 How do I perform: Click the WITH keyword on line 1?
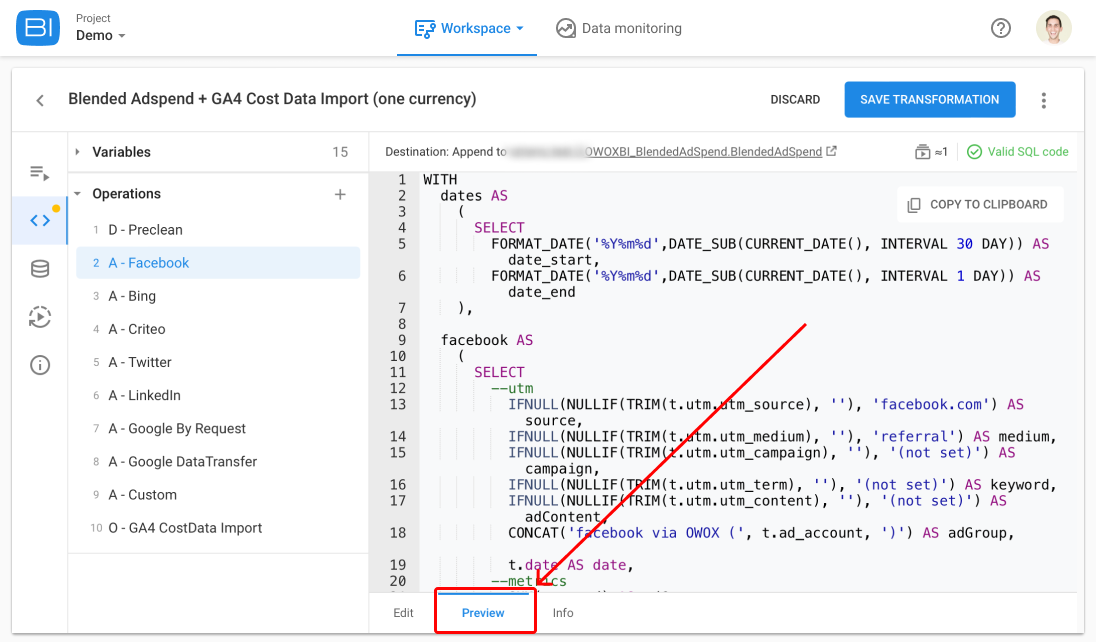click(440, 180)
